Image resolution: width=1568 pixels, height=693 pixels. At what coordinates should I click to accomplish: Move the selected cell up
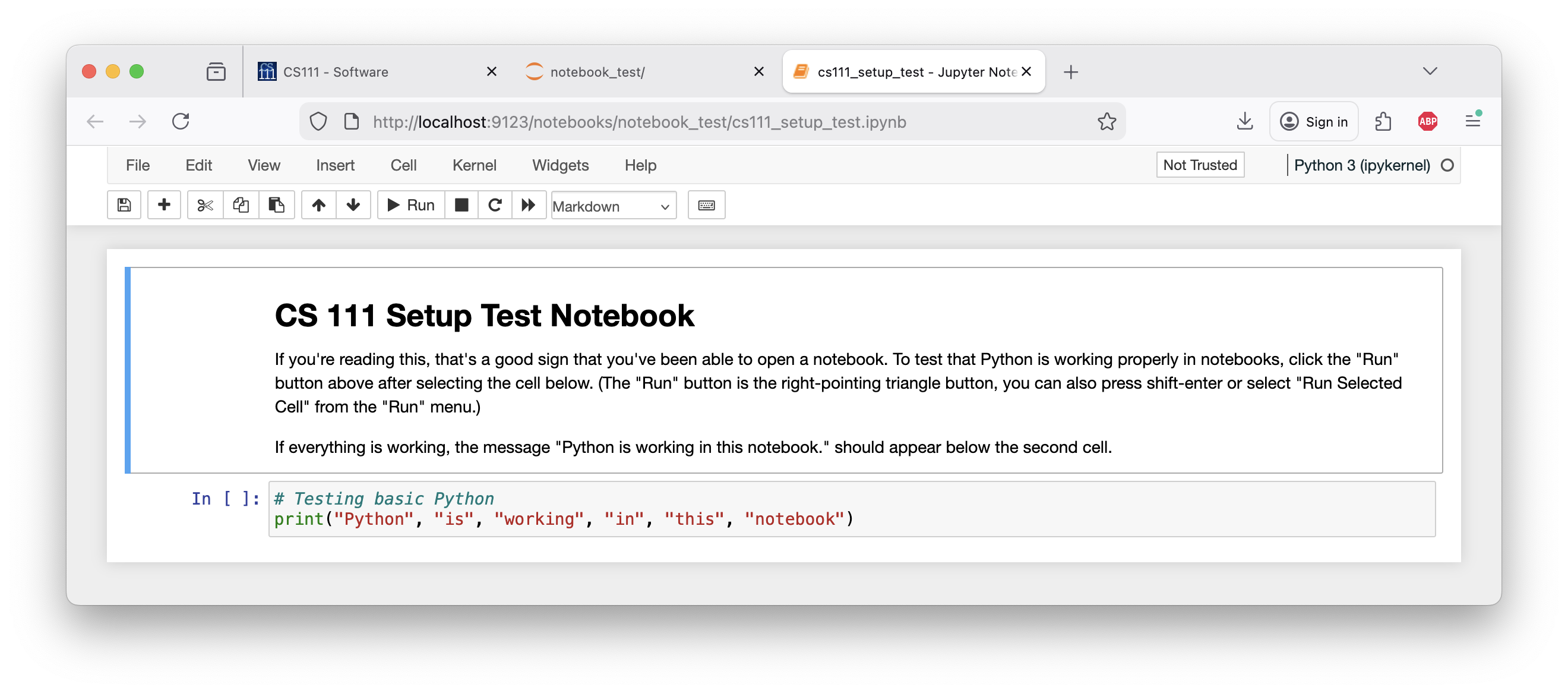click(318, 205)
